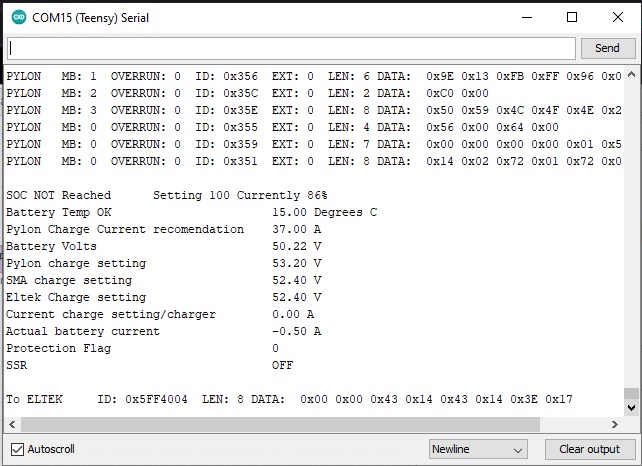Click the 'ID: 0x351' text

point(226,161)
